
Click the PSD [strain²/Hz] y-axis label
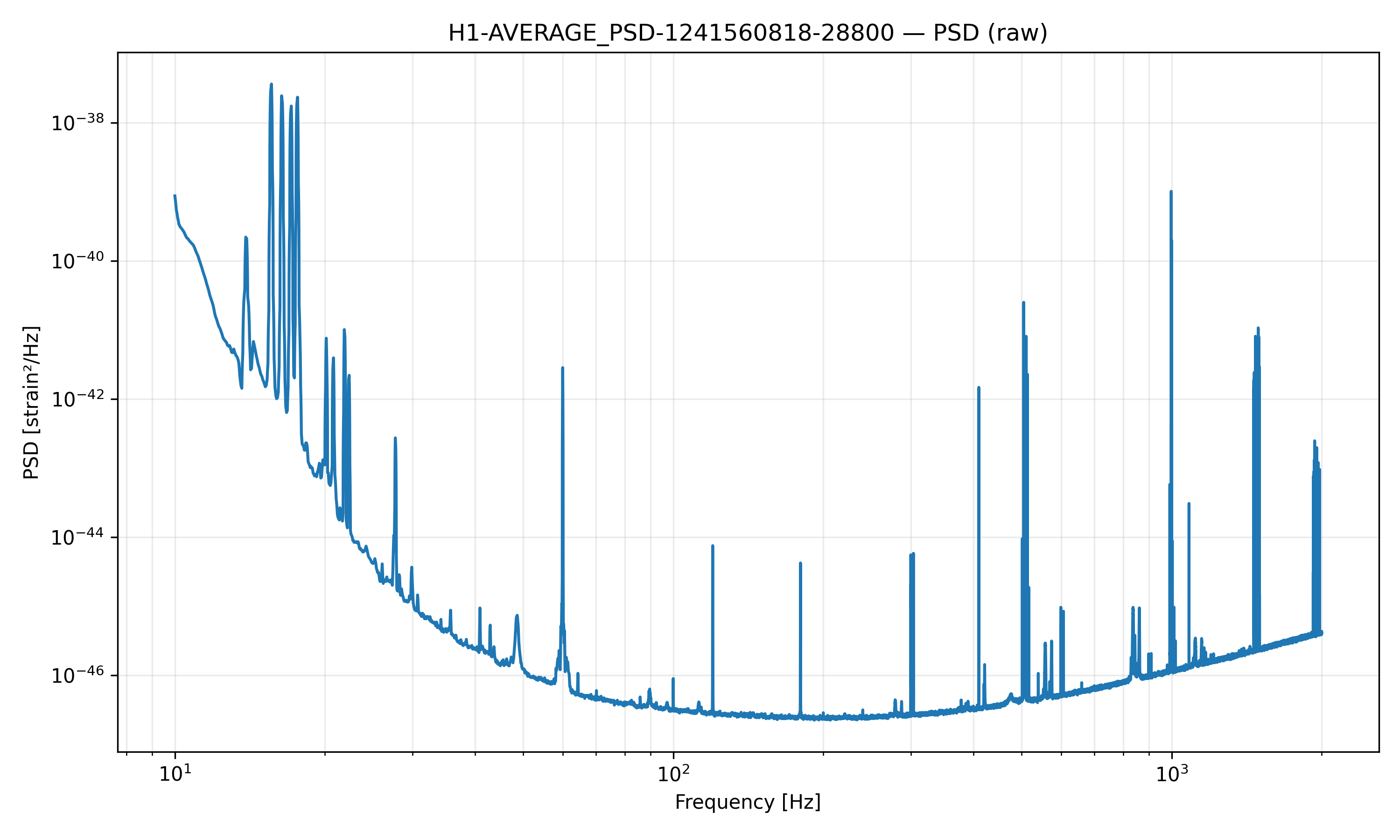32,402
